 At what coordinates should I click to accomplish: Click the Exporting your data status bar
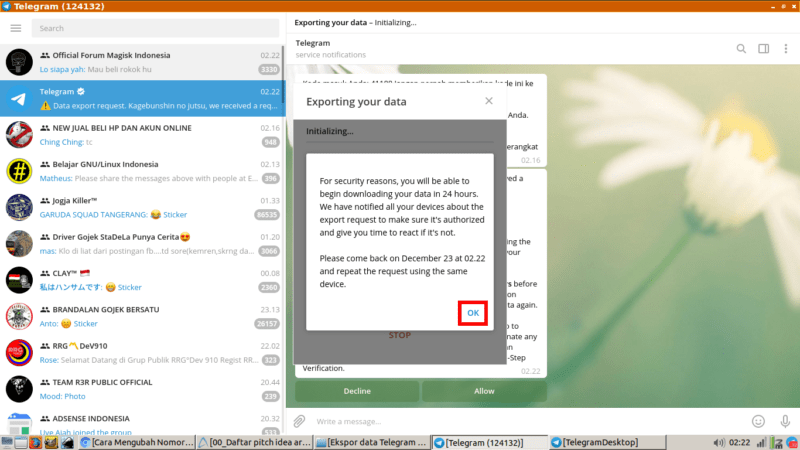pyautogui.click(x=543, y=22)
